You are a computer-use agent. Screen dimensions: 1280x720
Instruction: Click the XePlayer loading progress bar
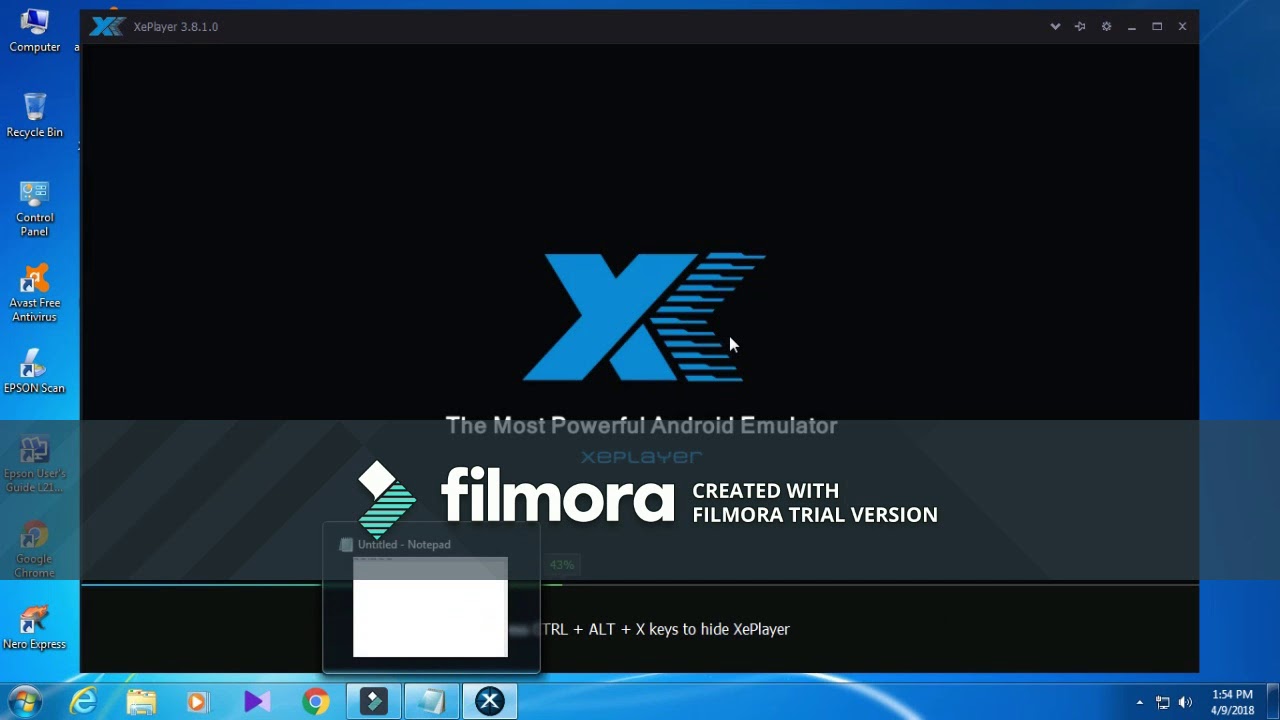coord(640,584)
